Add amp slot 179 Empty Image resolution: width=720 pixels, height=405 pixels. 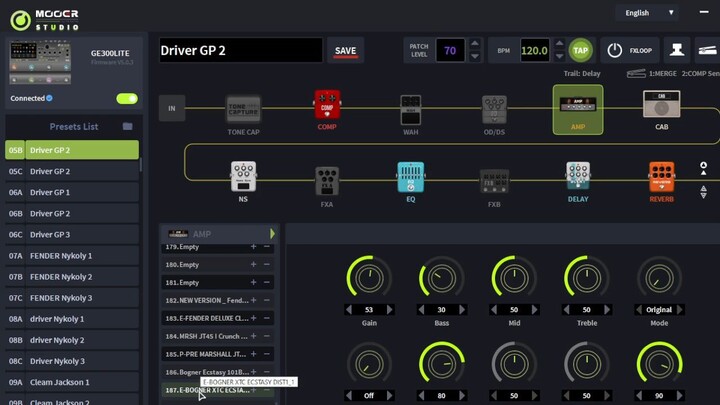253,247
